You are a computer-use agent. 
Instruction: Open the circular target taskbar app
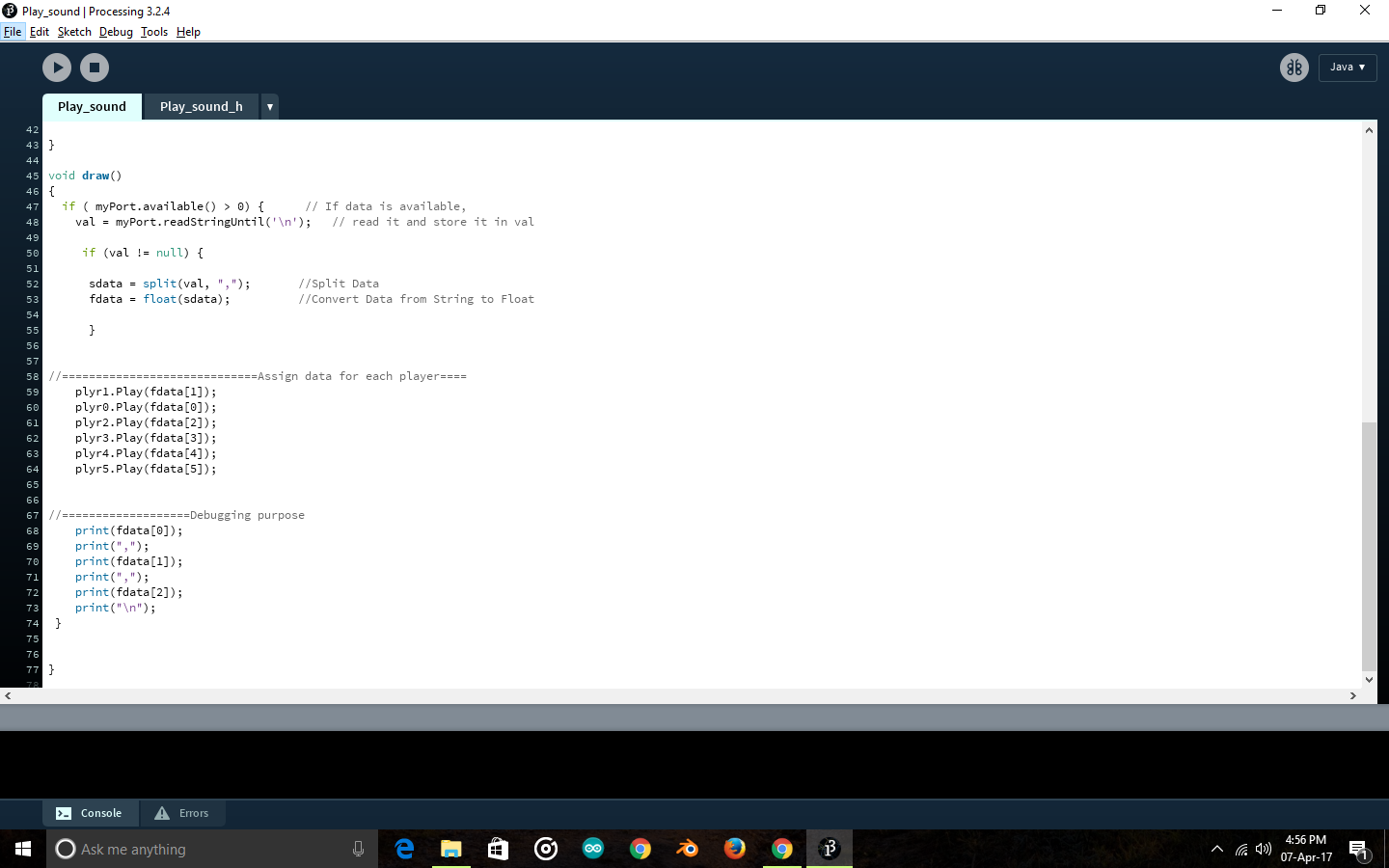(546, 849)
